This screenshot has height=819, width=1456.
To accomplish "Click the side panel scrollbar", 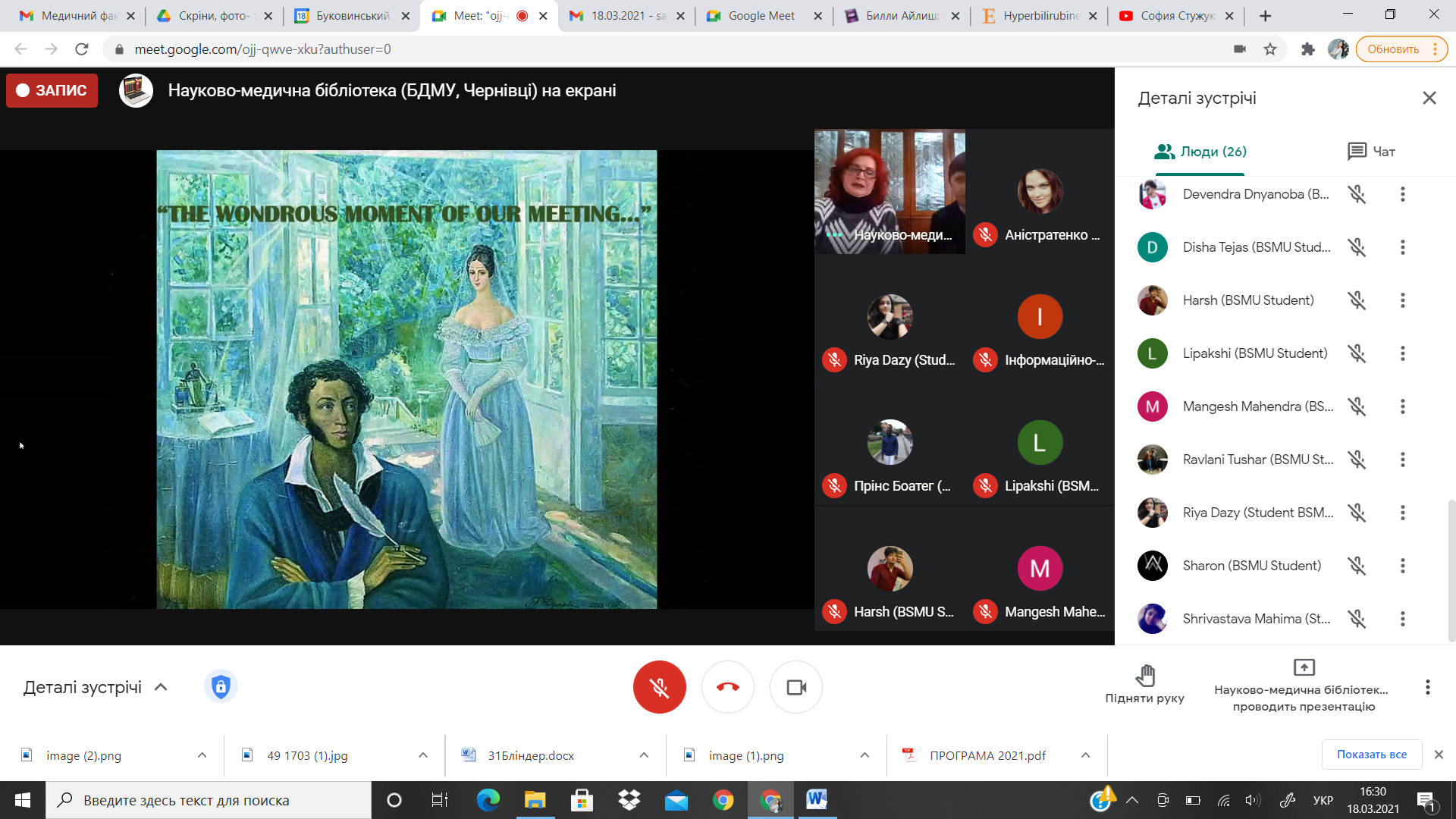I will 1451,570.
